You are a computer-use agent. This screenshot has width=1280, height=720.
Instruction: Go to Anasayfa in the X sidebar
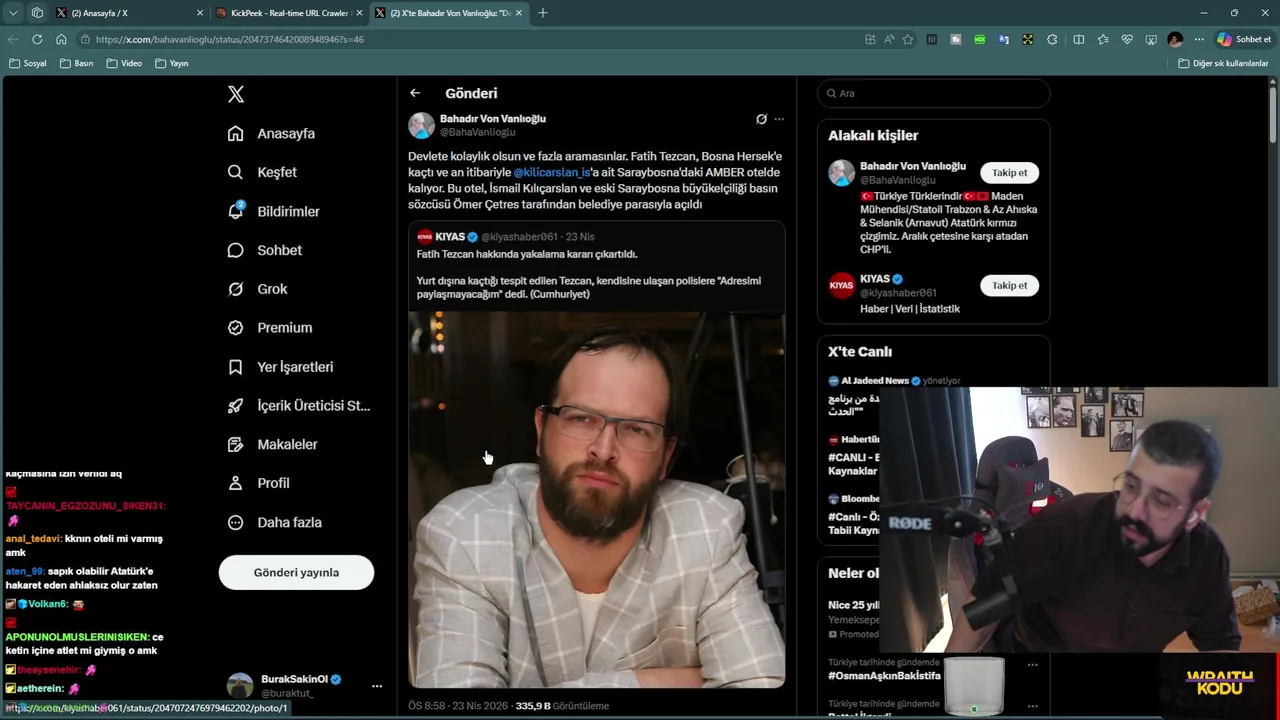[271, 133]
